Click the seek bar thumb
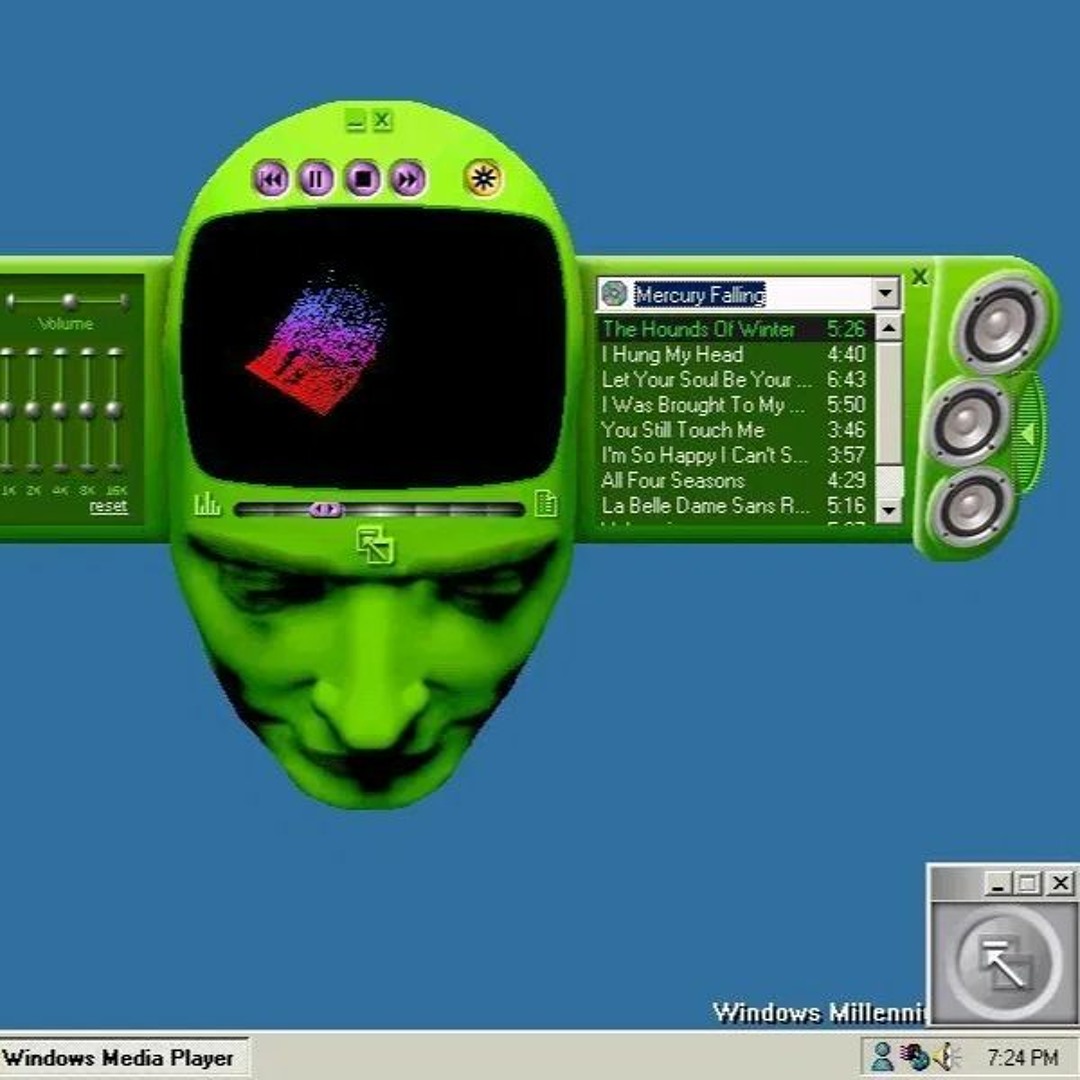Viewport: 1080px width, 1080px height. [325, 510]
